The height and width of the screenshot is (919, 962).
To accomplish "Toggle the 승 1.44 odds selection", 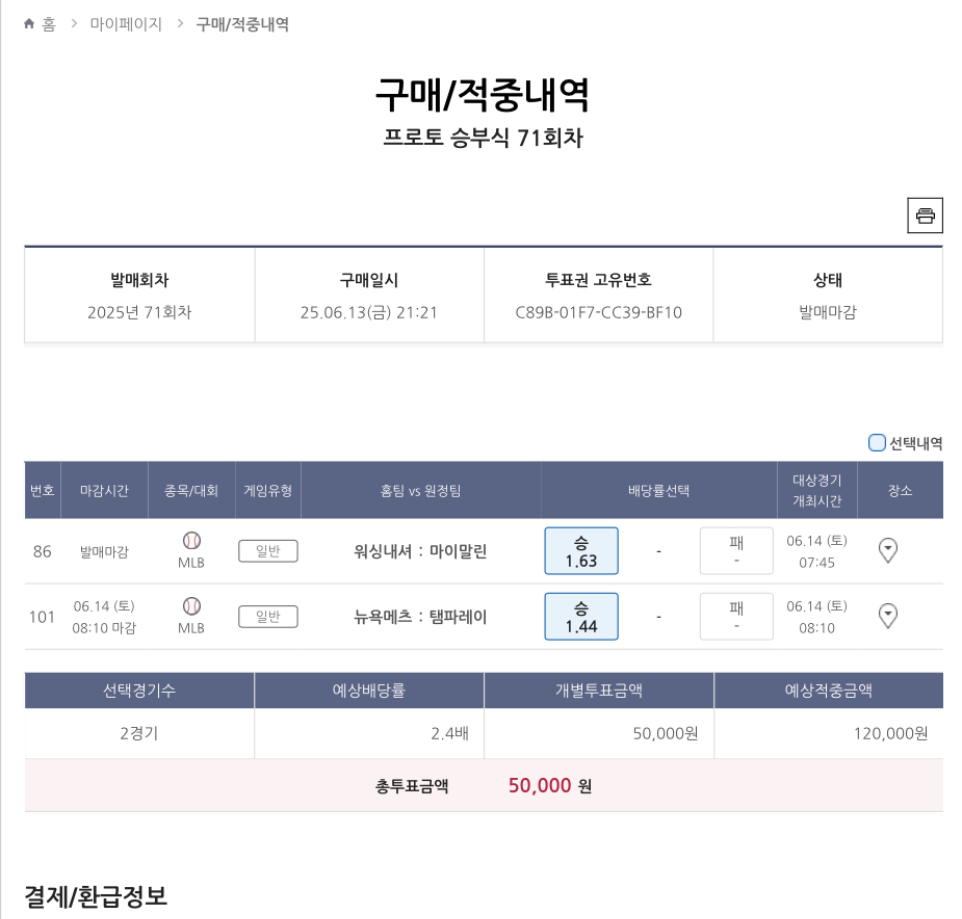I will [581, 616].
